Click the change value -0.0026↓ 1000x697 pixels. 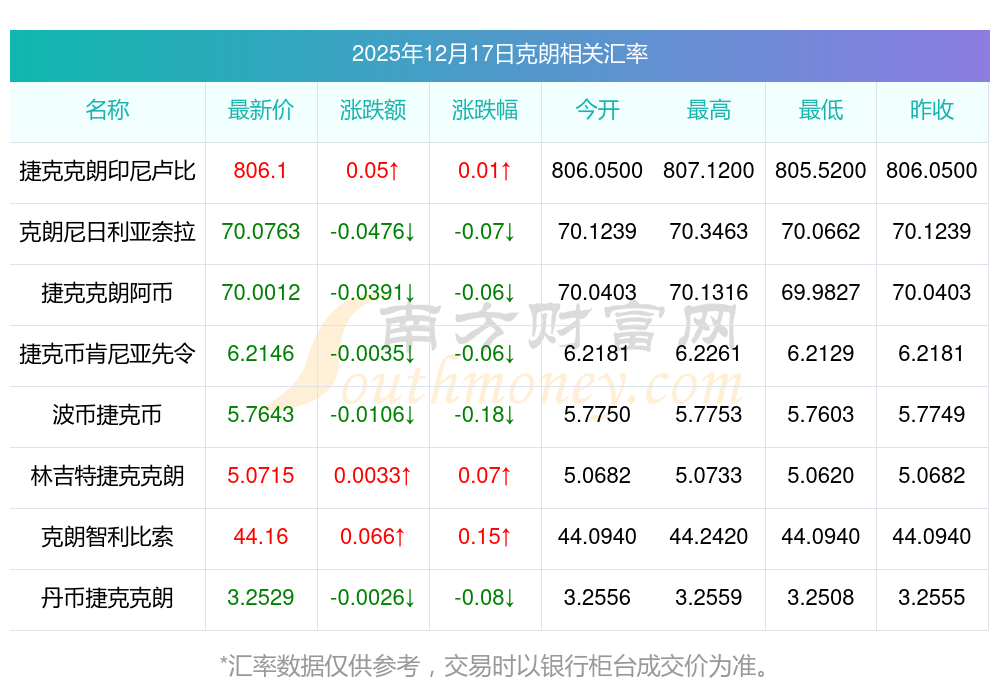pyautogui.click(x=373, y=598)
